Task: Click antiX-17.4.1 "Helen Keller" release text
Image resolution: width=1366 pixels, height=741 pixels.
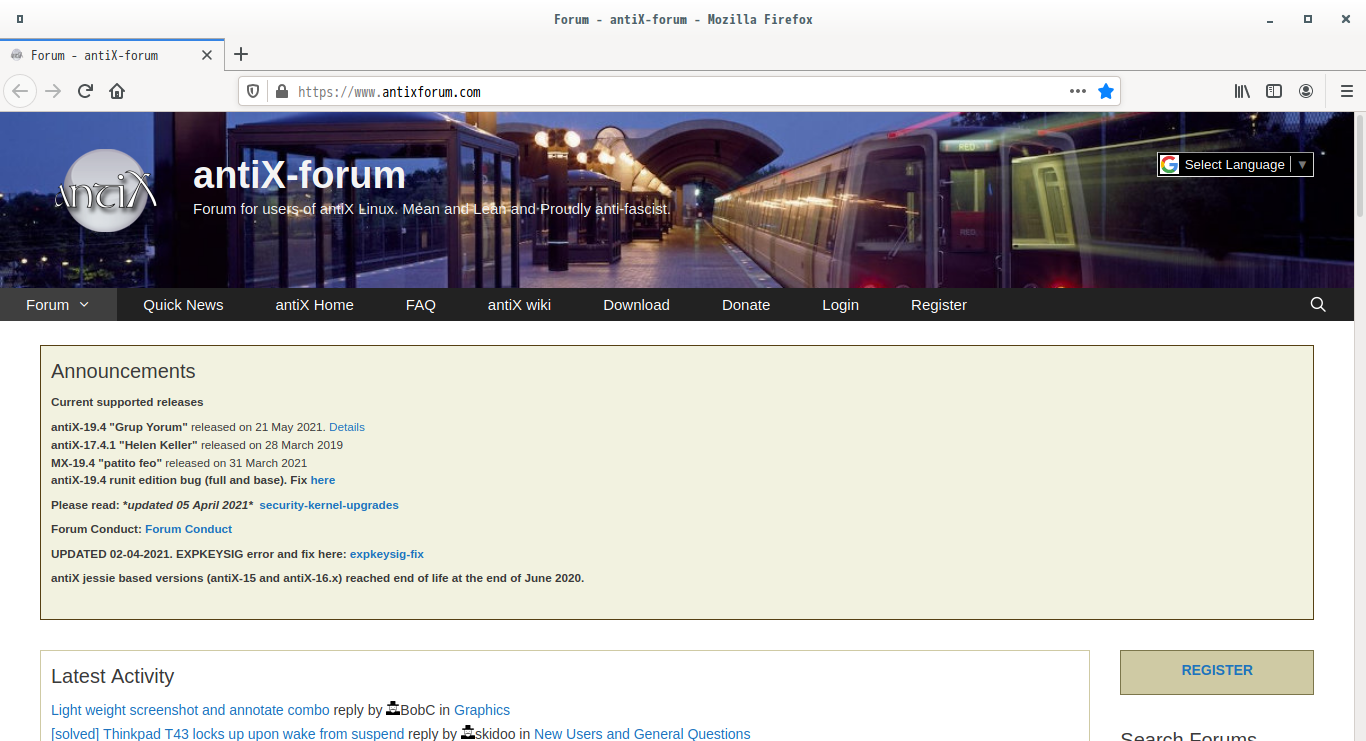Action: [x=197, y=445]
